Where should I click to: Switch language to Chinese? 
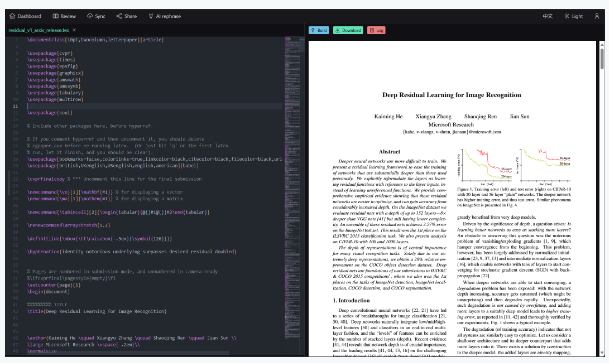tap(548, 16)
